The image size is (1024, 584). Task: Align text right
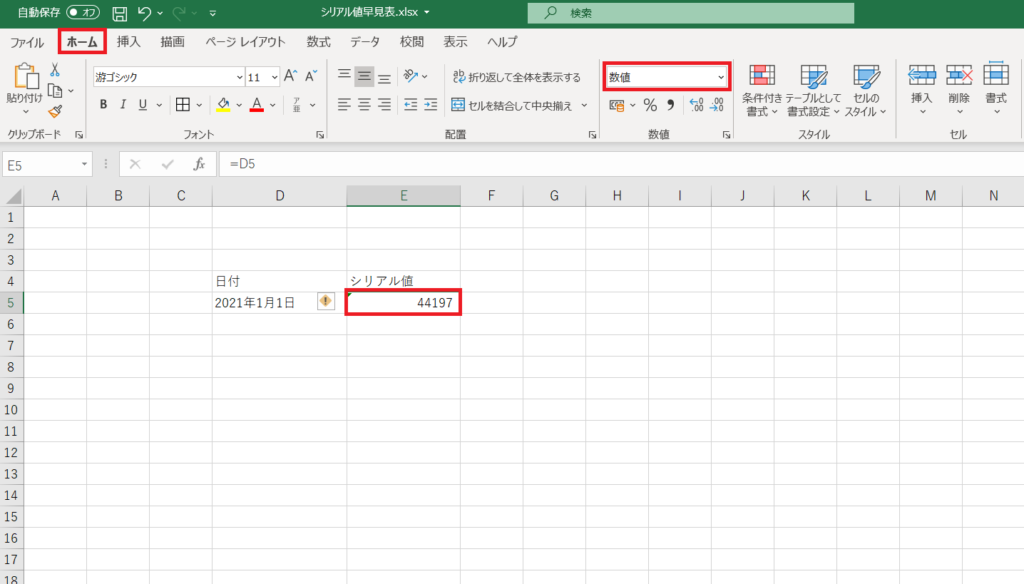click(384, 105)
